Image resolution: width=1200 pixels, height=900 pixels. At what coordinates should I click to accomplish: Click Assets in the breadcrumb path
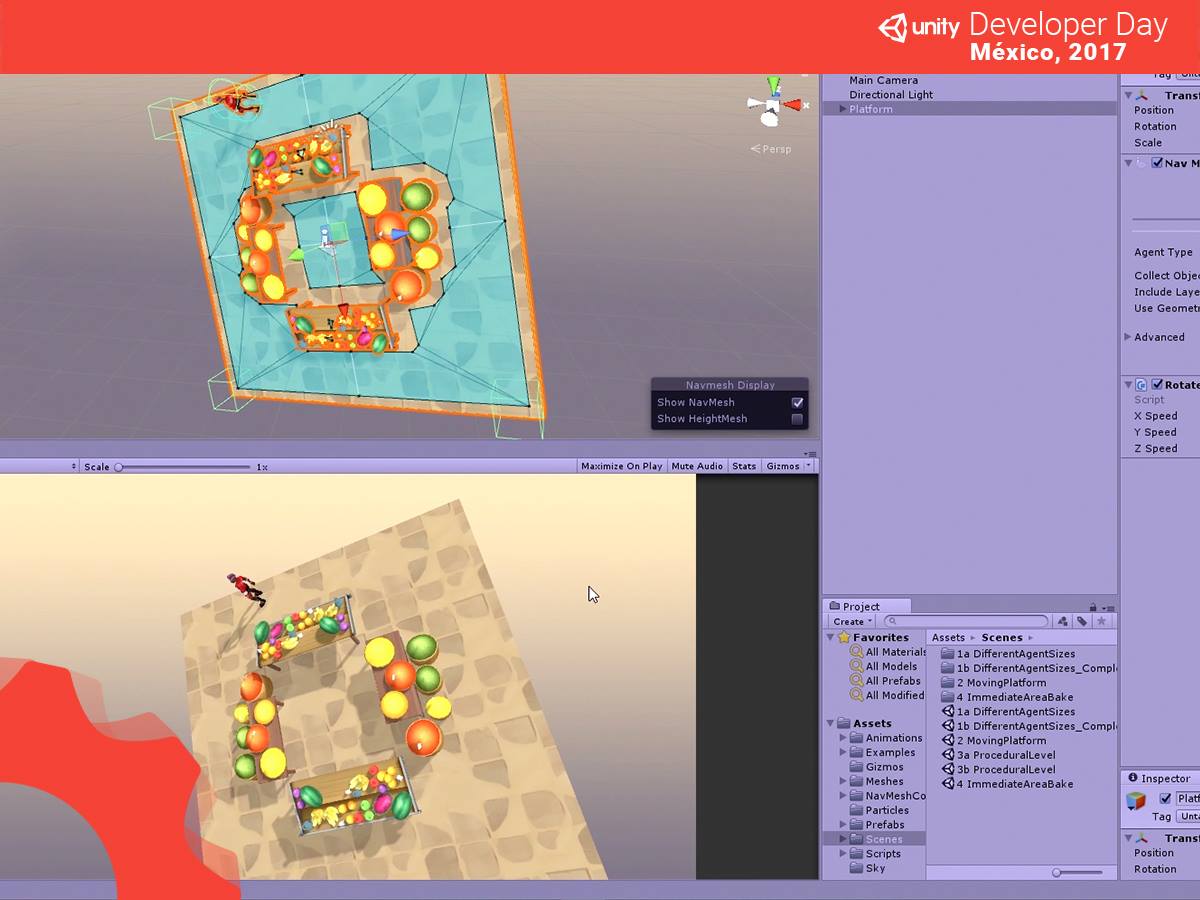coord(948,637)
